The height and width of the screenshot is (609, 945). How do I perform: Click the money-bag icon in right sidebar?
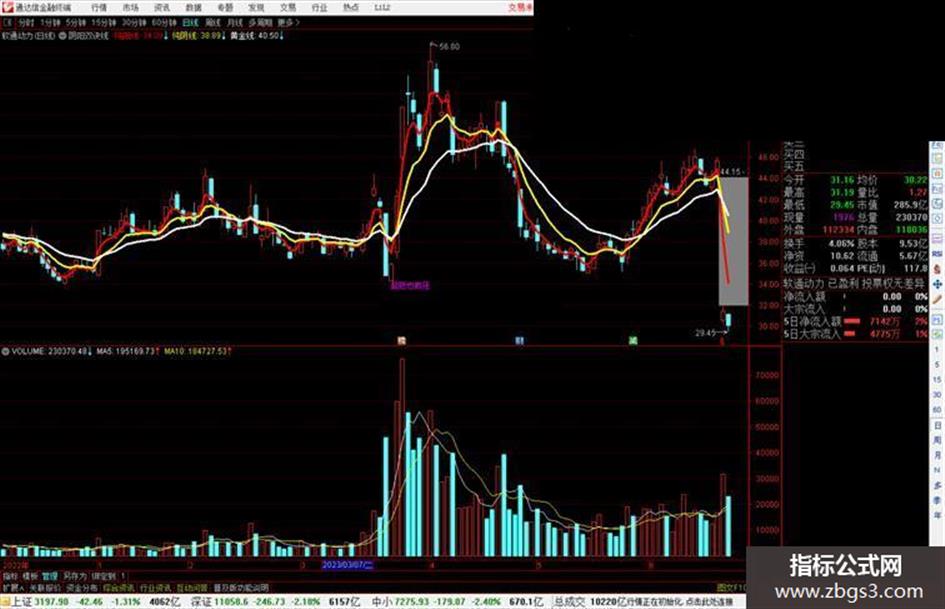point(937,269)
